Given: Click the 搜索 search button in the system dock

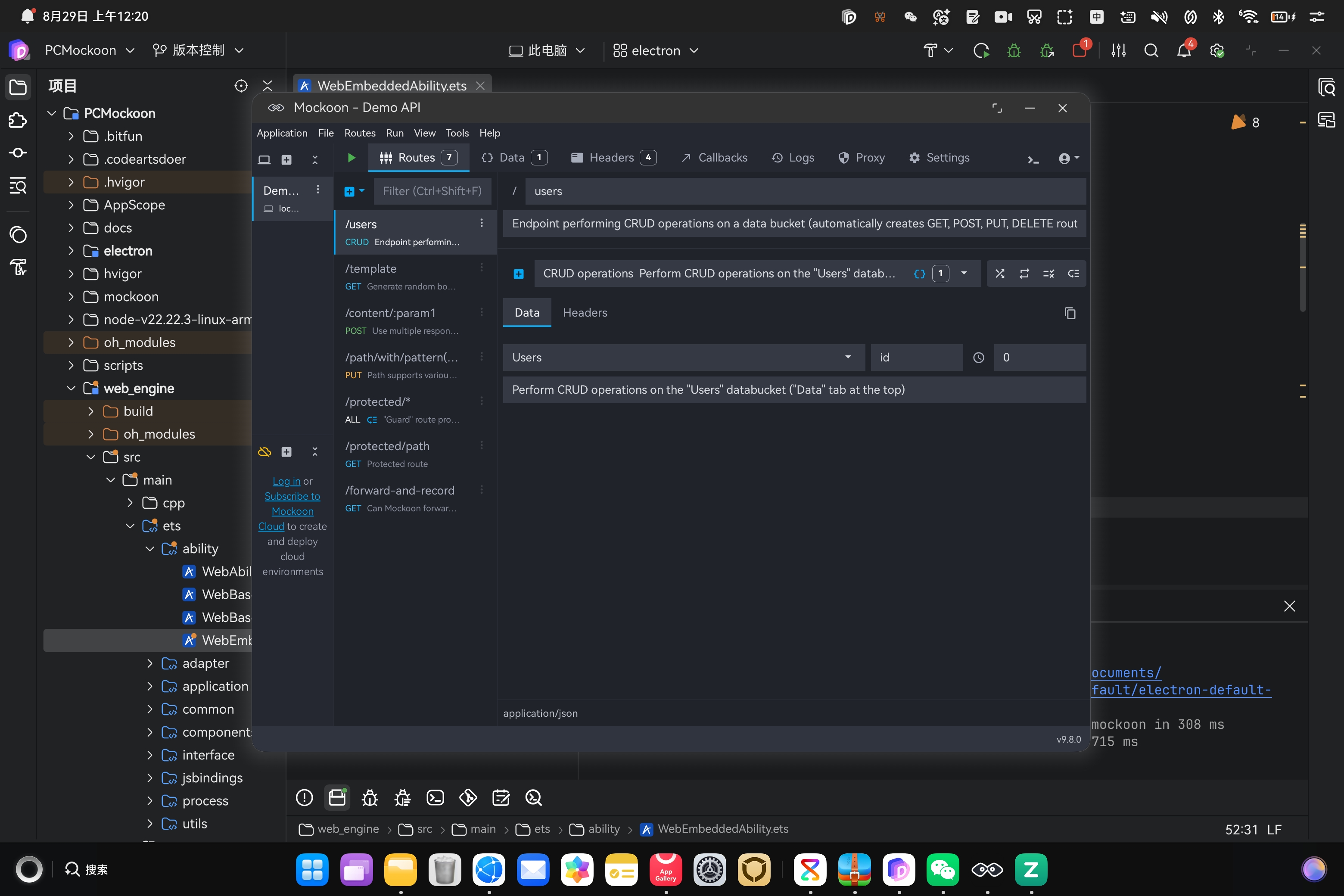Looking at the screenshot, I should pyautogui.click(x=87, y=869).
